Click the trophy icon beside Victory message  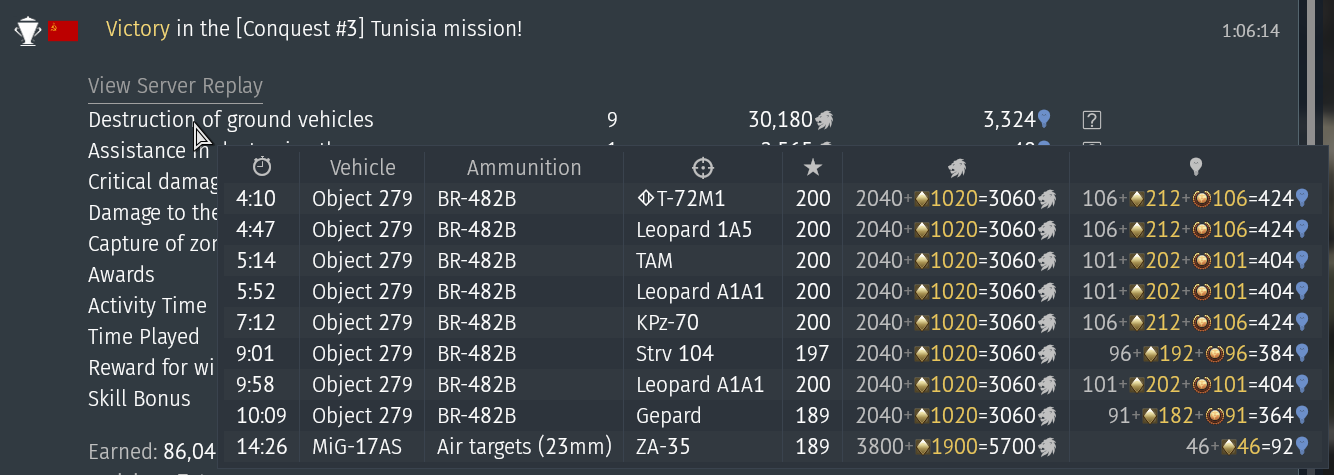coord(26,31)
